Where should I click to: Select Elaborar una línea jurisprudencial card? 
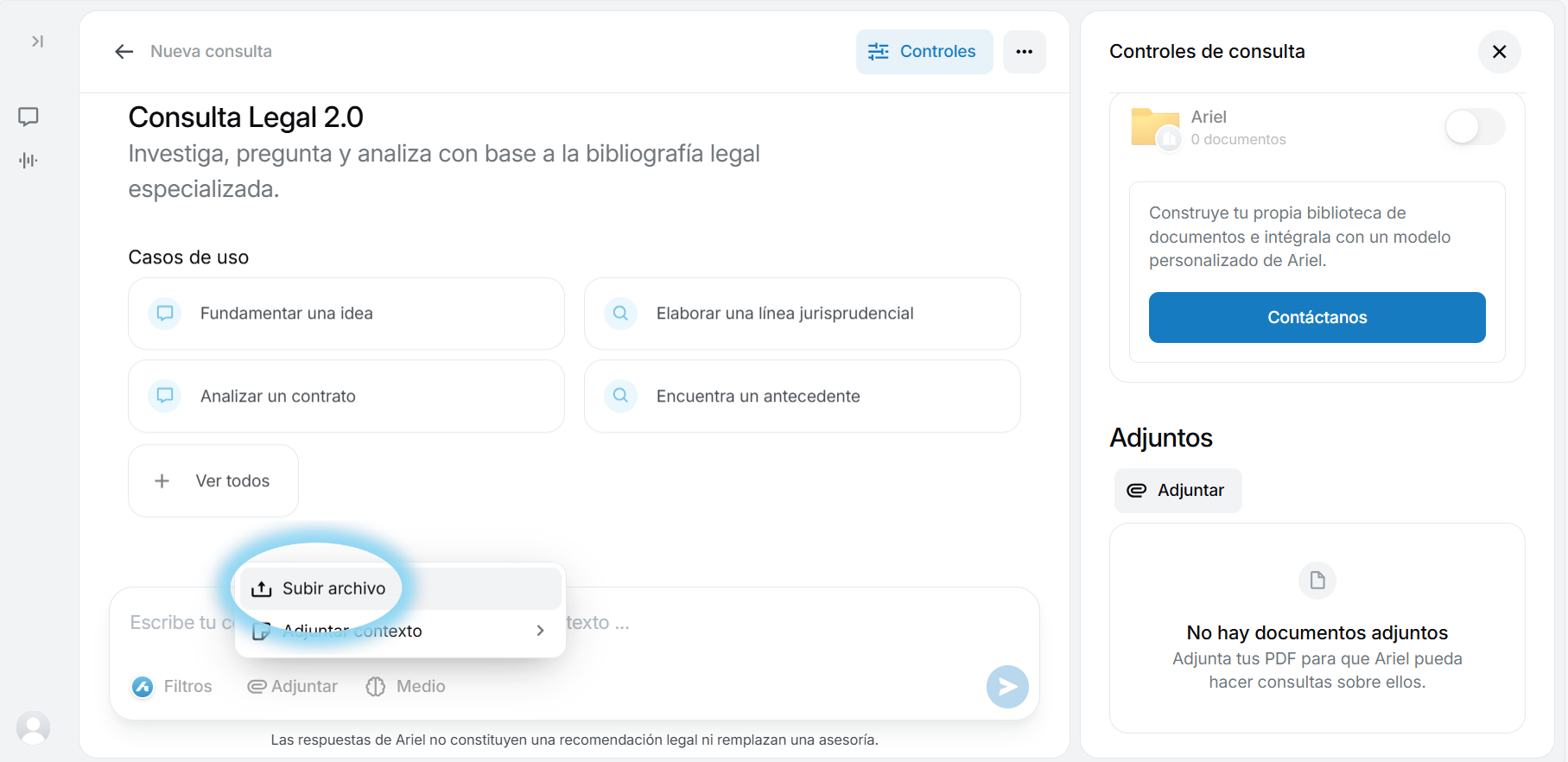click(801, 314)
